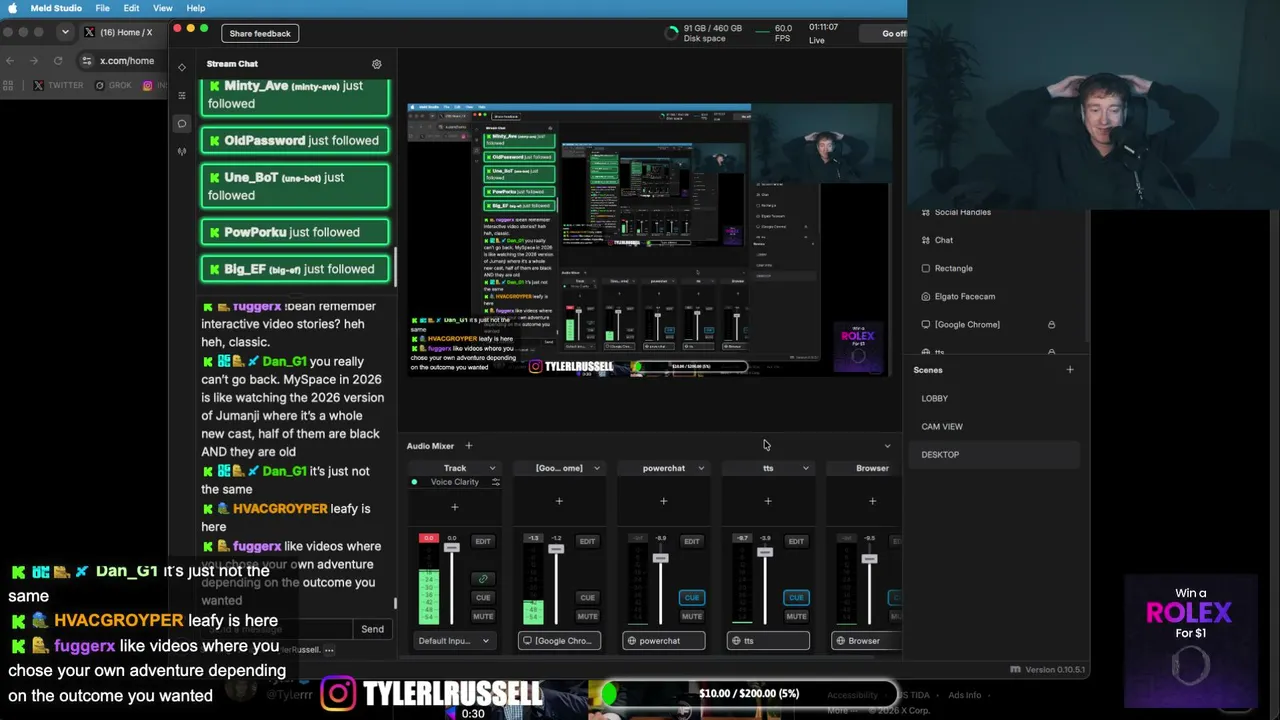Mute the powerchat channel
This screenshot has height=720, width=1280.
[x=692, y=616]
